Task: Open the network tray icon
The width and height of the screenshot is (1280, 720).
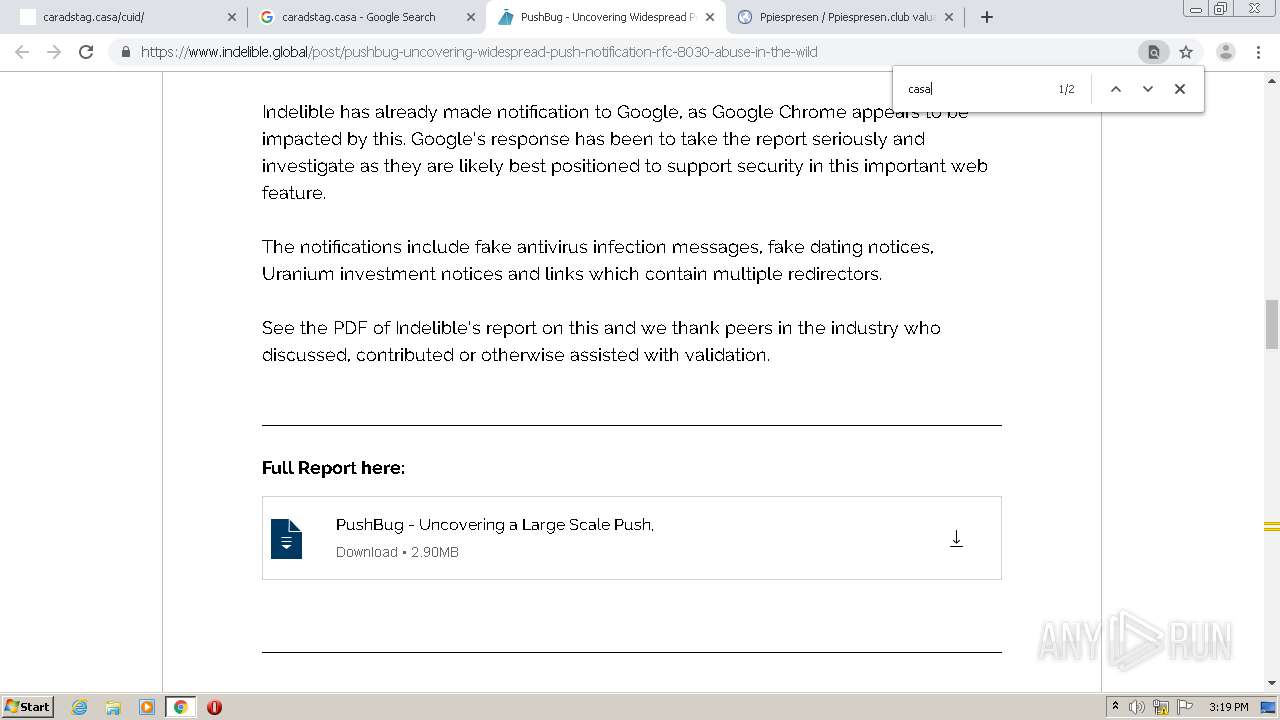Action: click(x=1161, y=707)
